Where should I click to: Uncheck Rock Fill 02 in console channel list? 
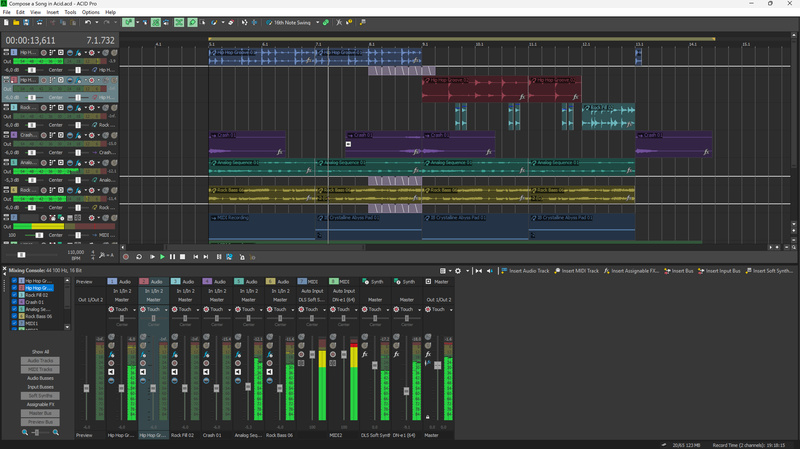pos(14,295)
